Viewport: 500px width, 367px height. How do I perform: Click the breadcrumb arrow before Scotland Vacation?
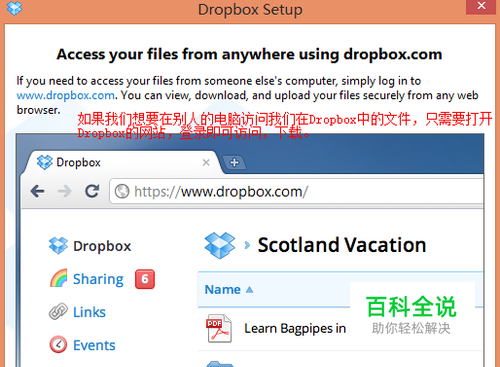(x=247, y=245)
